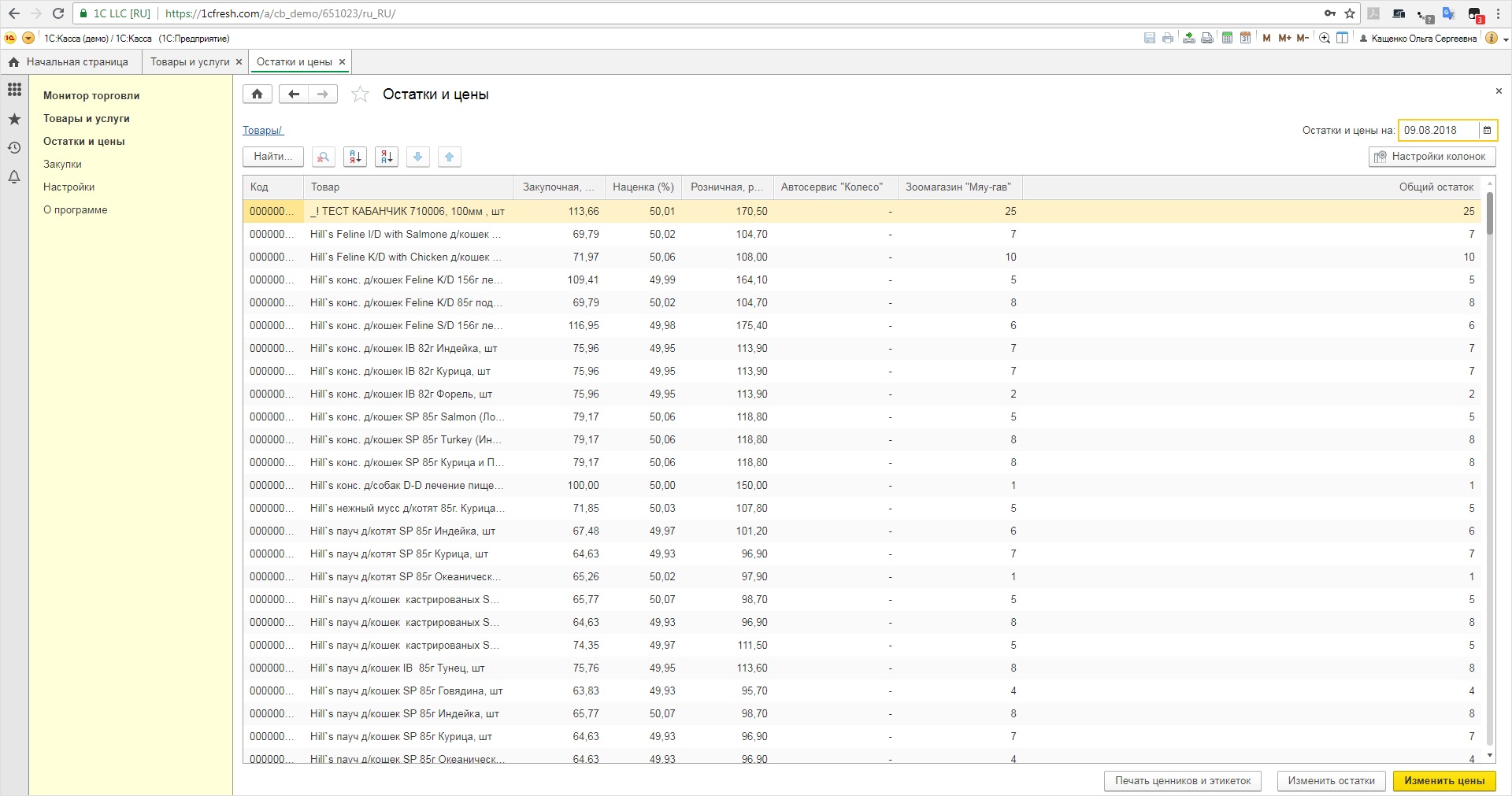Open the sections grid menu icon

14,90
